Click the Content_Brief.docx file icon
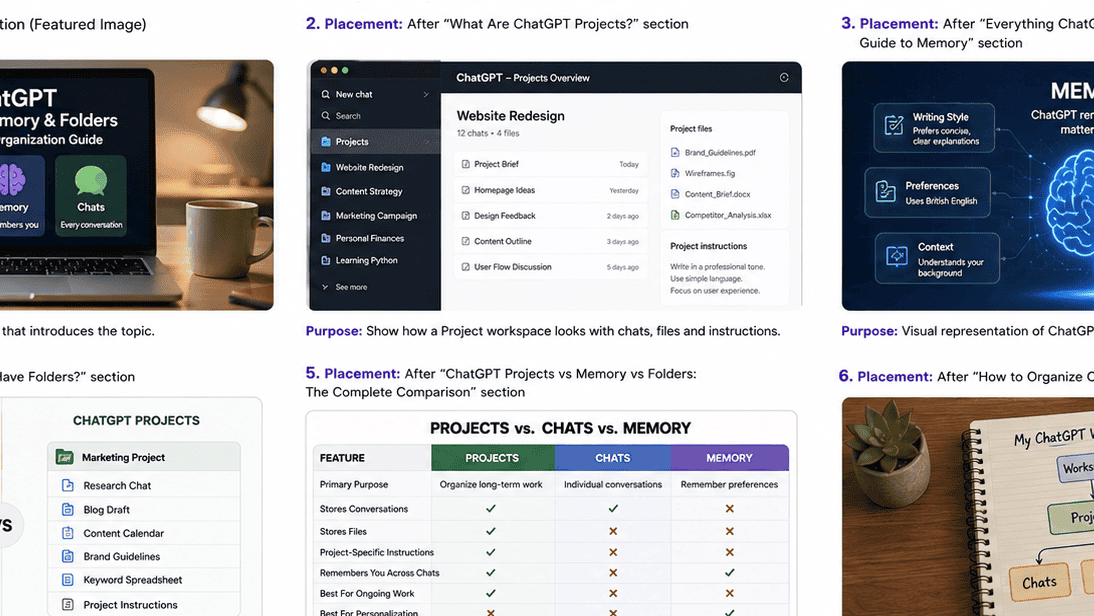This screenshot has width=1094, height=616. click(675, 194)
